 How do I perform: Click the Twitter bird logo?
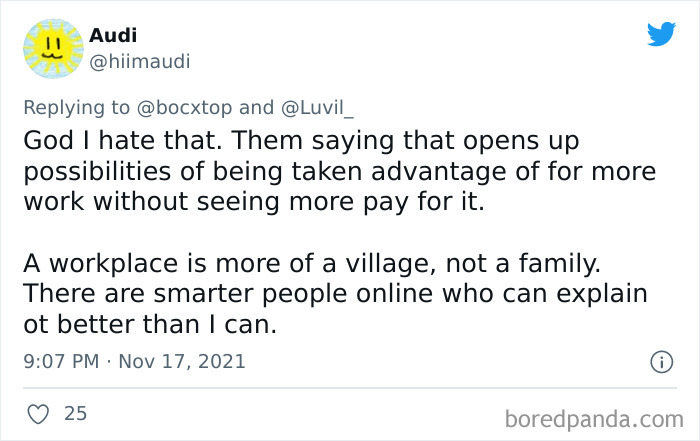click(x=661, y=35)
